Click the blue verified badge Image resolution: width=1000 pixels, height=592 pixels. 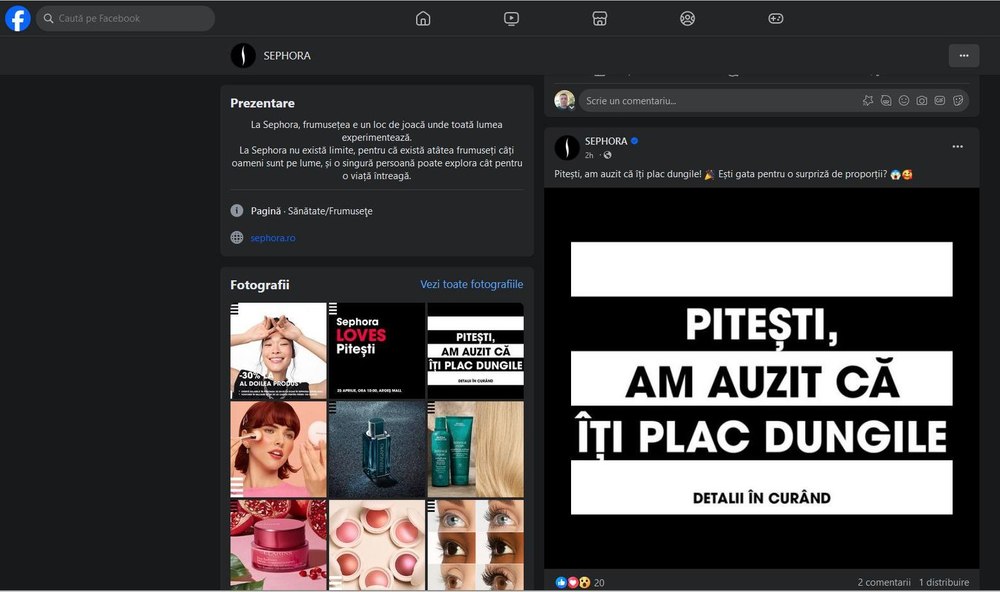(x=635, y=141)
